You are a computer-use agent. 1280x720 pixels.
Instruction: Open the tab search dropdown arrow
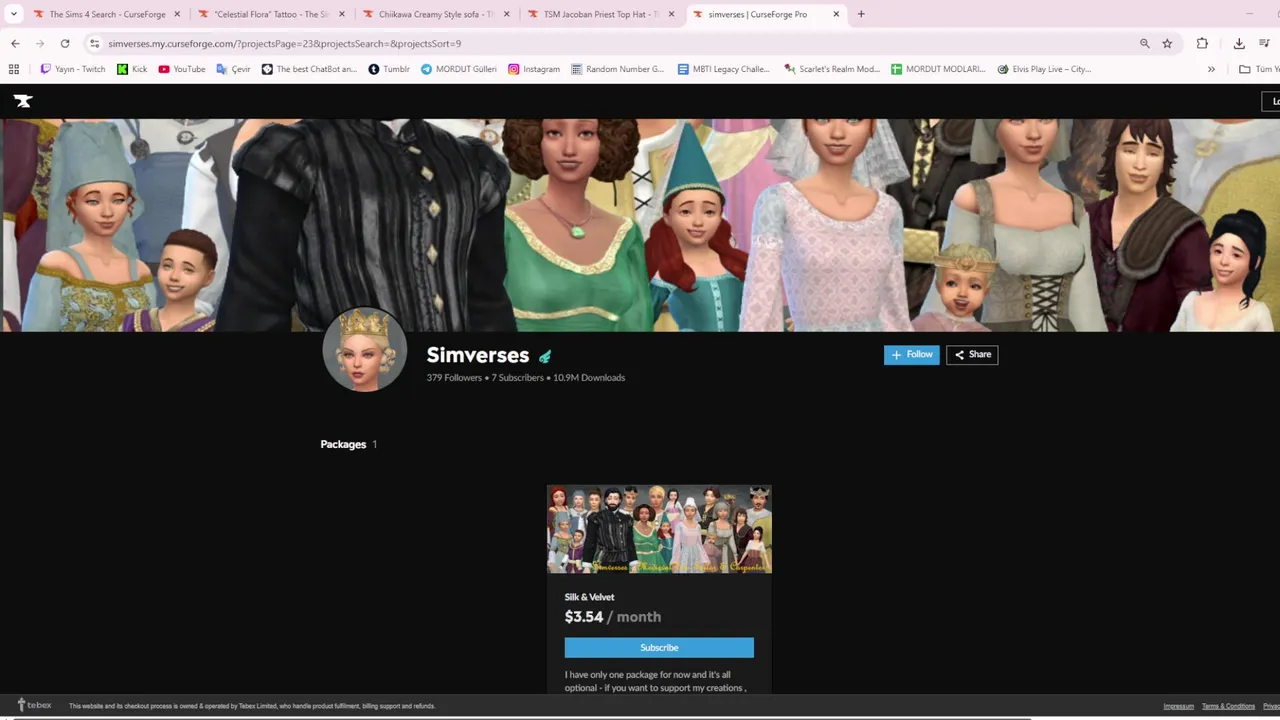point(14,14)
